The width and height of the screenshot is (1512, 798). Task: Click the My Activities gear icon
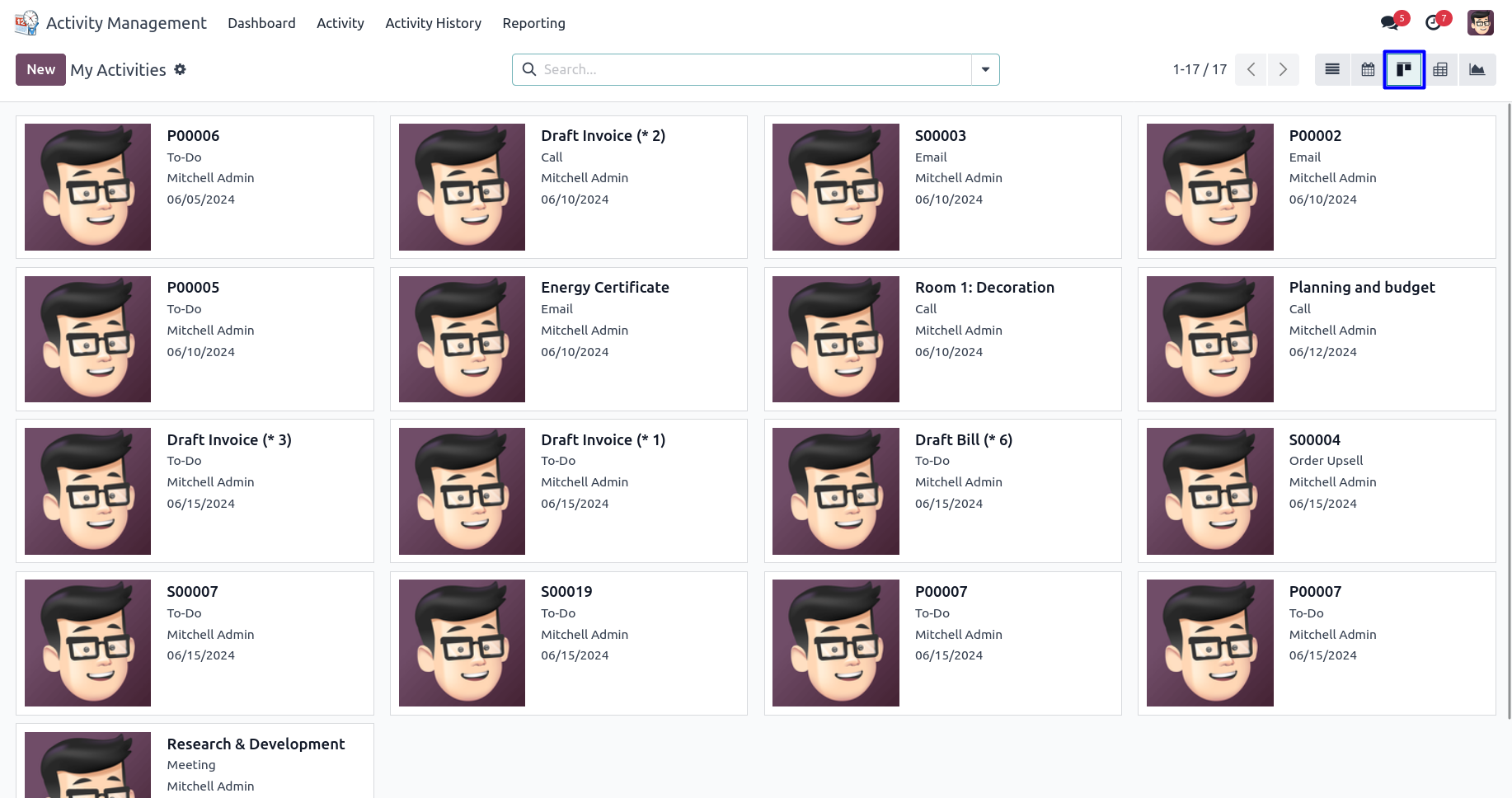point(180,70)
